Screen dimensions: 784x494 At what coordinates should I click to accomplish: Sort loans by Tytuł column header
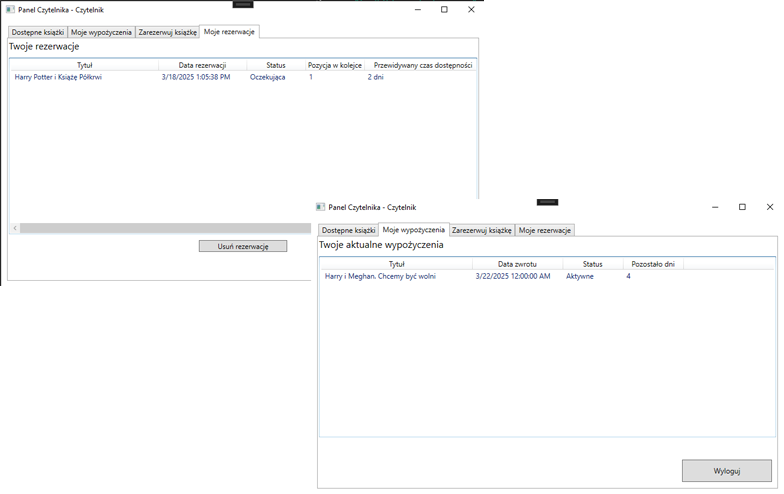coord(396,264)
